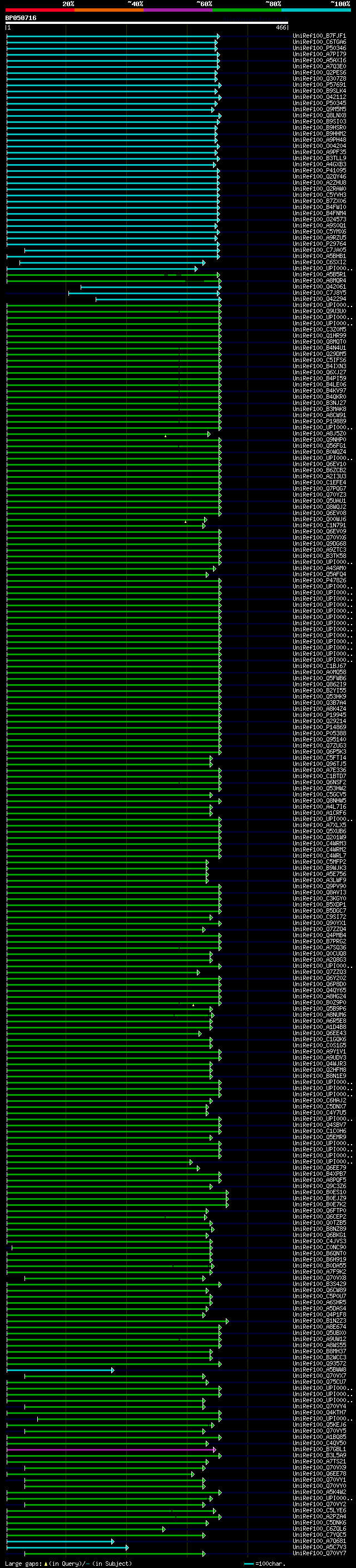Click hit UniRef100_Q42061
The height and width of the screenshot is (1568, 356).
(319, 286)
